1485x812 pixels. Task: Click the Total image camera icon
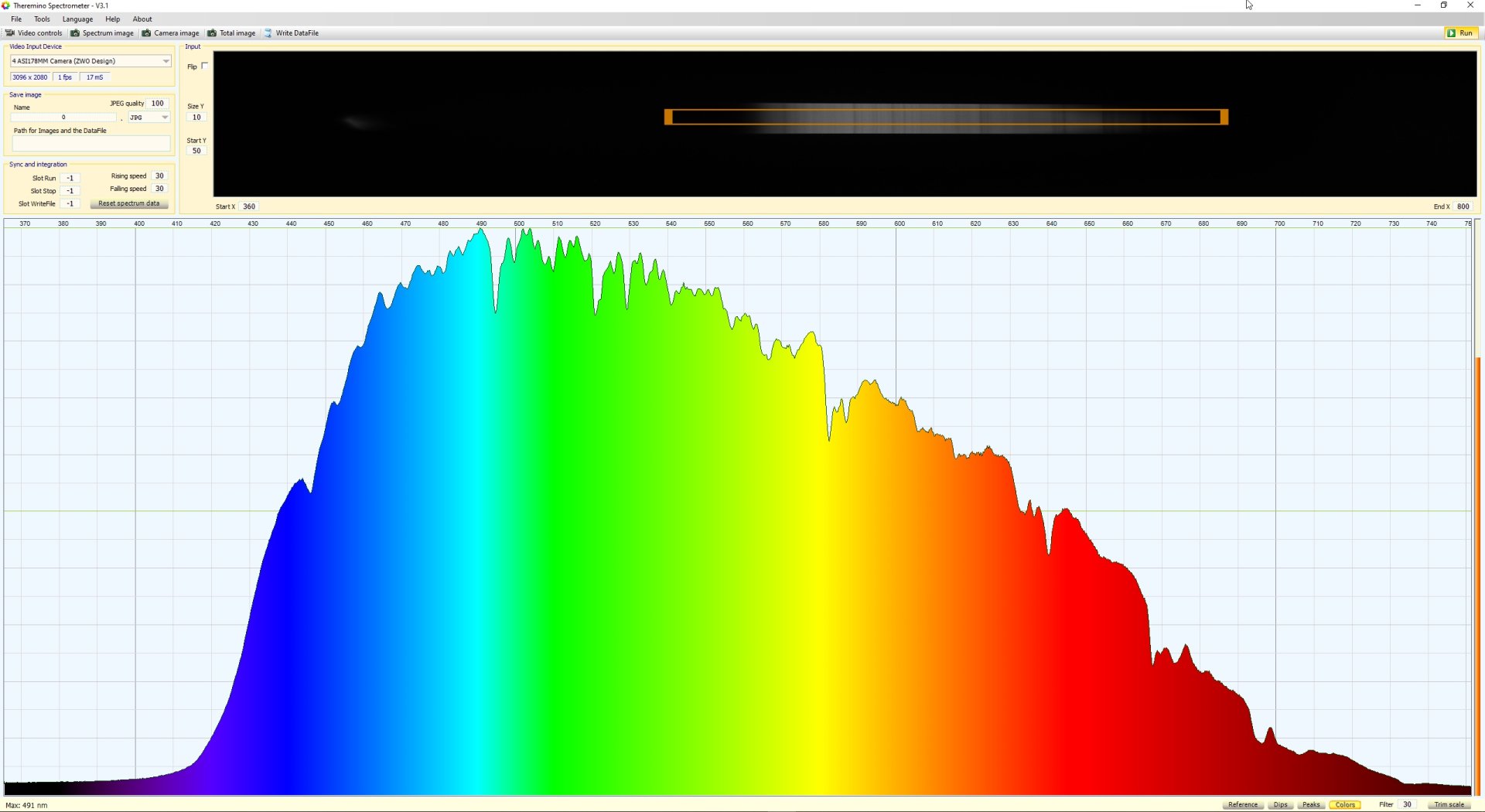pyautogui.click(x=212, y=33)
